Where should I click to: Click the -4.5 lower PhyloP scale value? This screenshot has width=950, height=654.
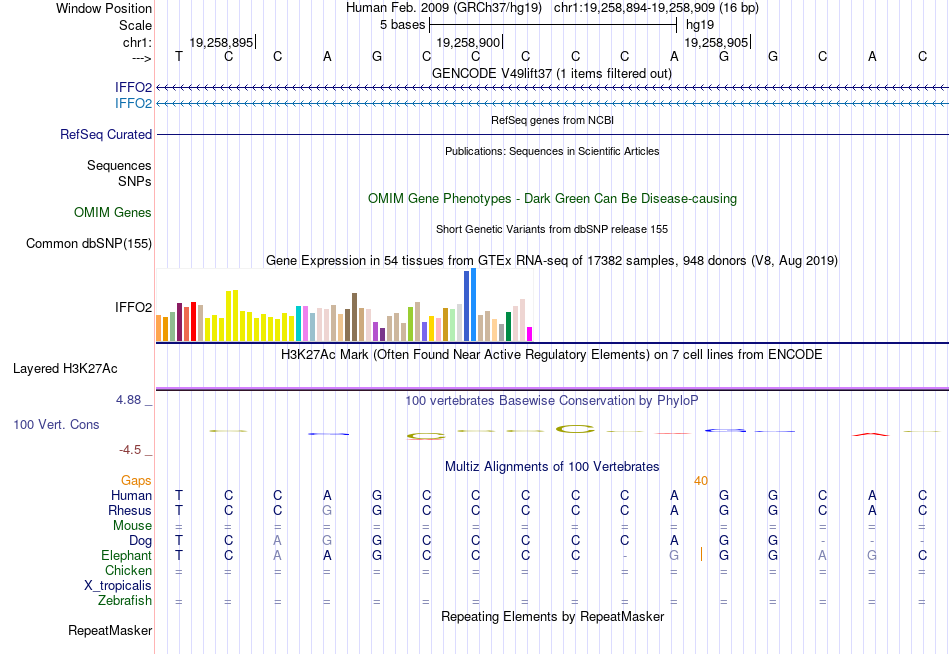(x=130, y=450)
